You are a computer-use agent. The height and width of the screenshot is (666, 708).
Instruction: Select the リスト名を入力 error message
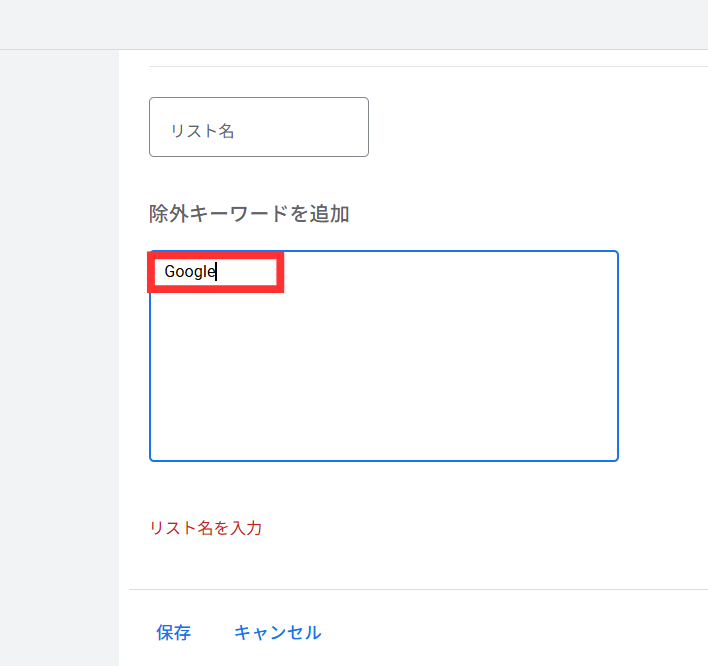click(x=206, y=527)
